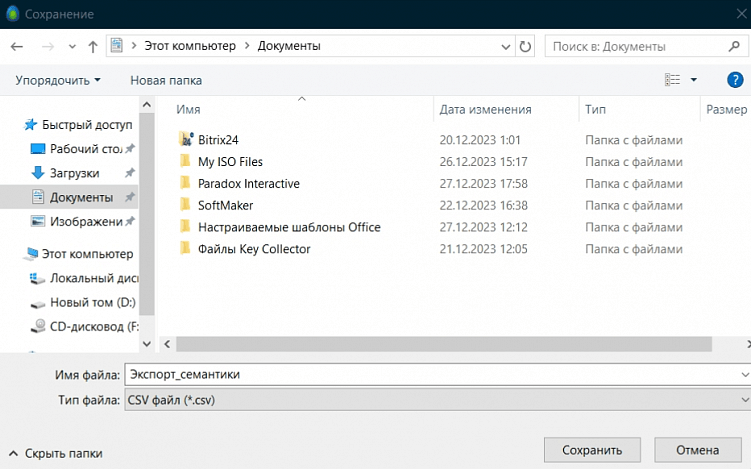Click the date '20.12.2023 1:01'
The width and height of the screenshot is (751, 469).
[480, 140]
